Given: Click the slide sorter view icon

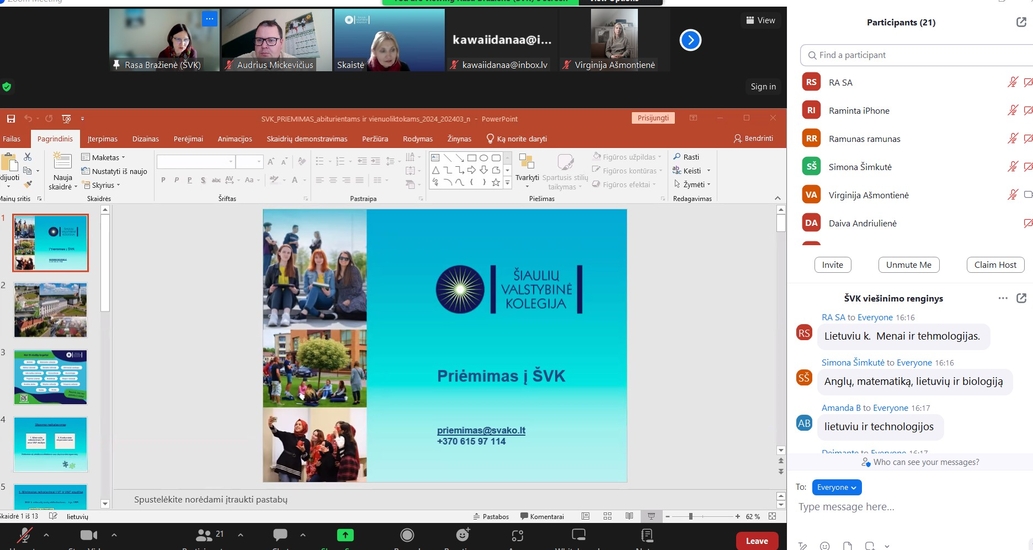Looking at the screenshot, I should (607, 516).
